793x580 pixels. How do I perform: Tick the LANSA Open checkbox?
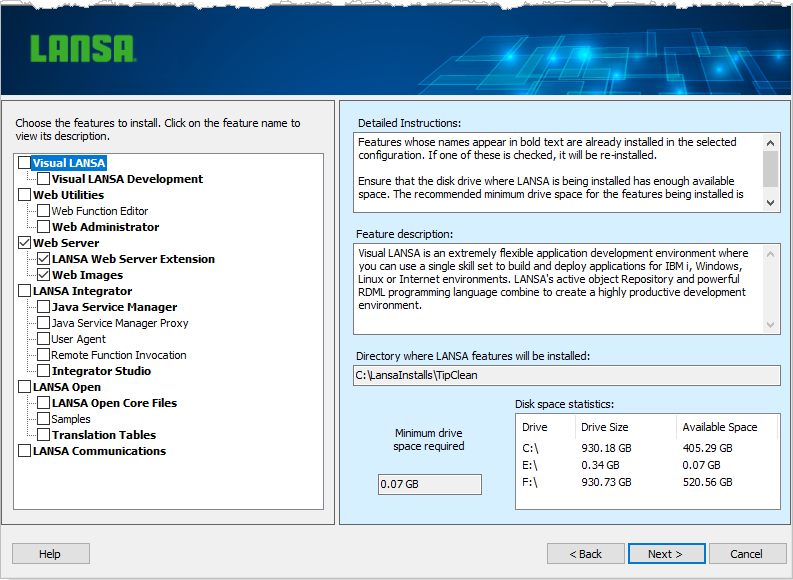click(x=24, y=387)
